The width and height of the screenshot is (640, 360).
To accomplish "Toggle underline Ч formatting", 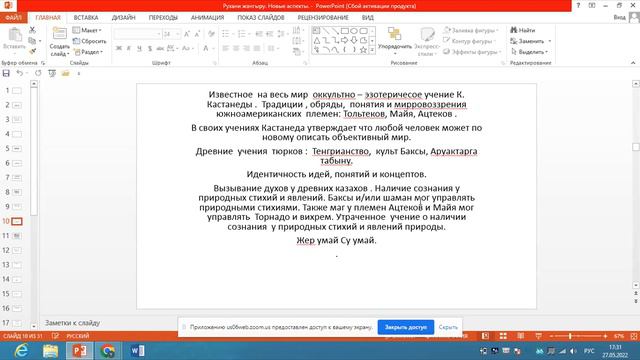I will tap(139, 49).
